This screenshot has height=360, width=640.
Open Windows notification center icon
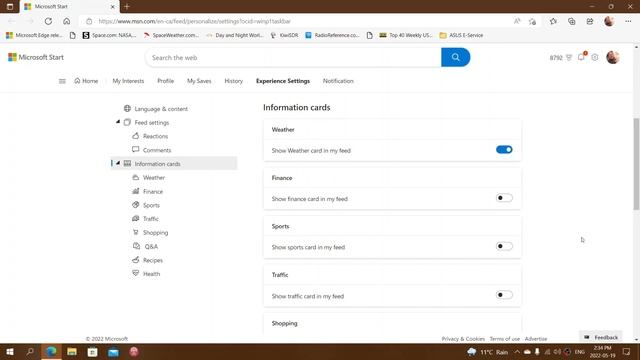(627, 352)
